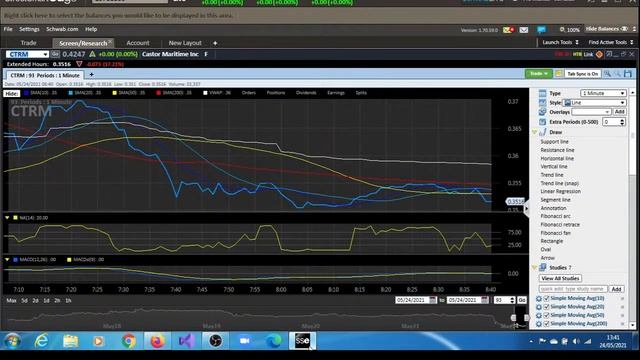Open the To date calendar picker
This screenshot has height=360, width=640.
pos(484,300)
